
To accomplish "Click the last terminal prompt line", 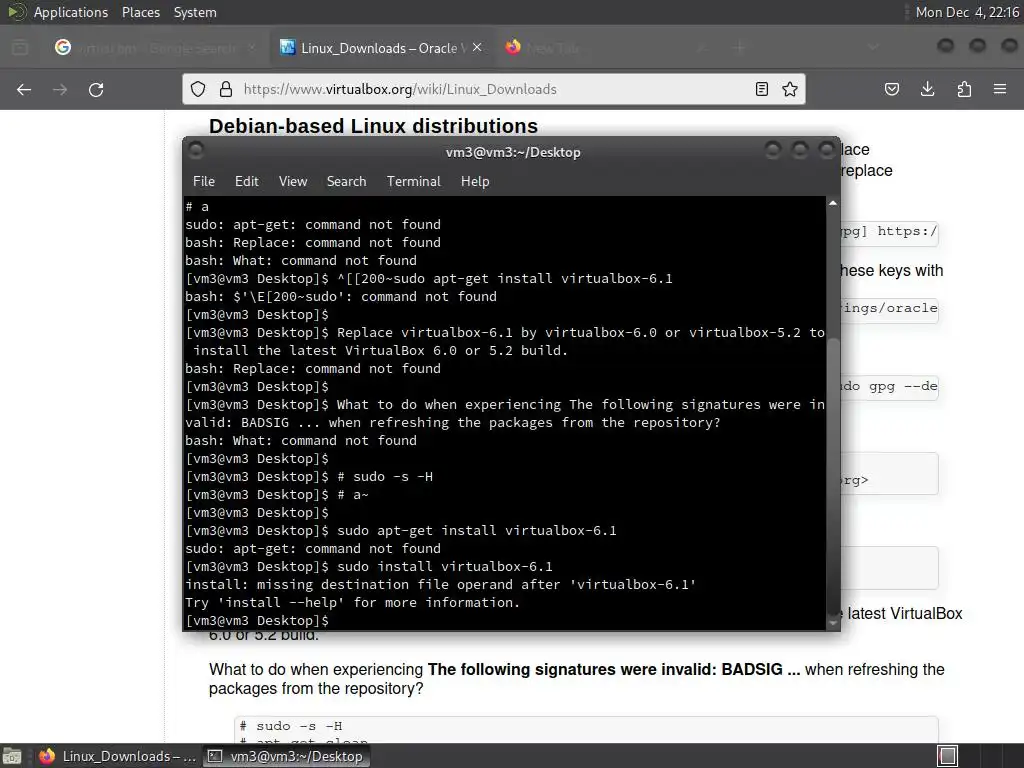I will pyautogui.click(x=257, y=620).
